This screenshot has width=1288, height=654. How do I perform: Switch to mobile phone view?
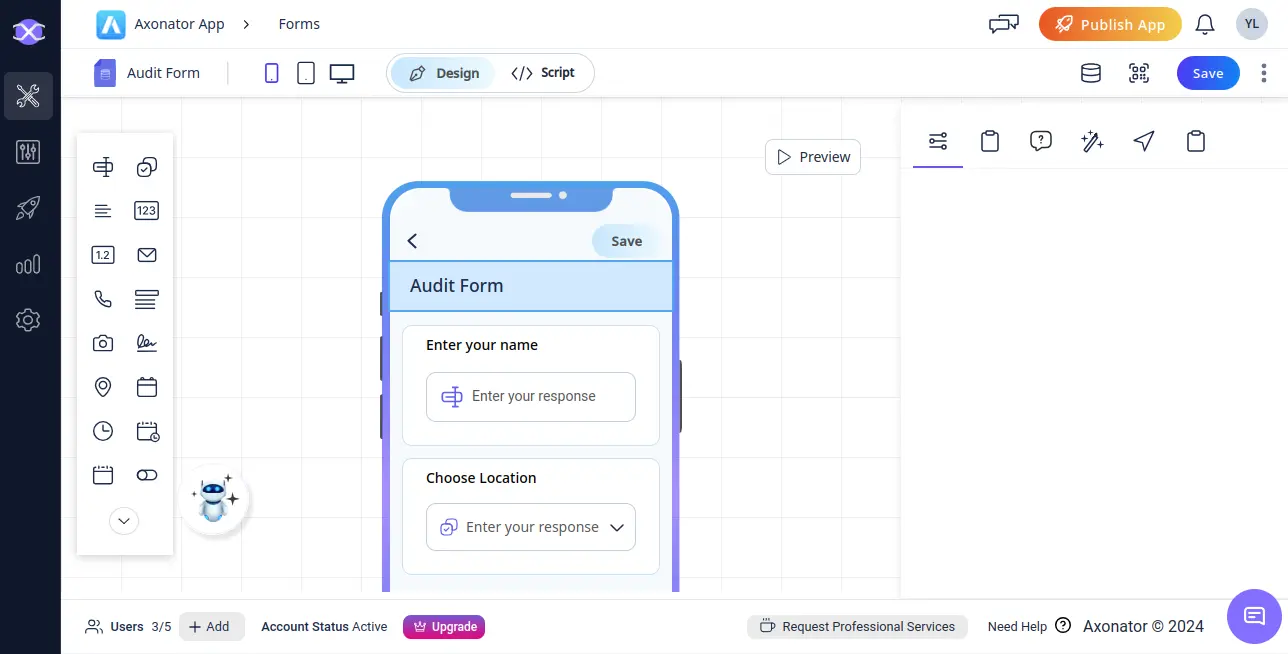[x=271, y=73]
